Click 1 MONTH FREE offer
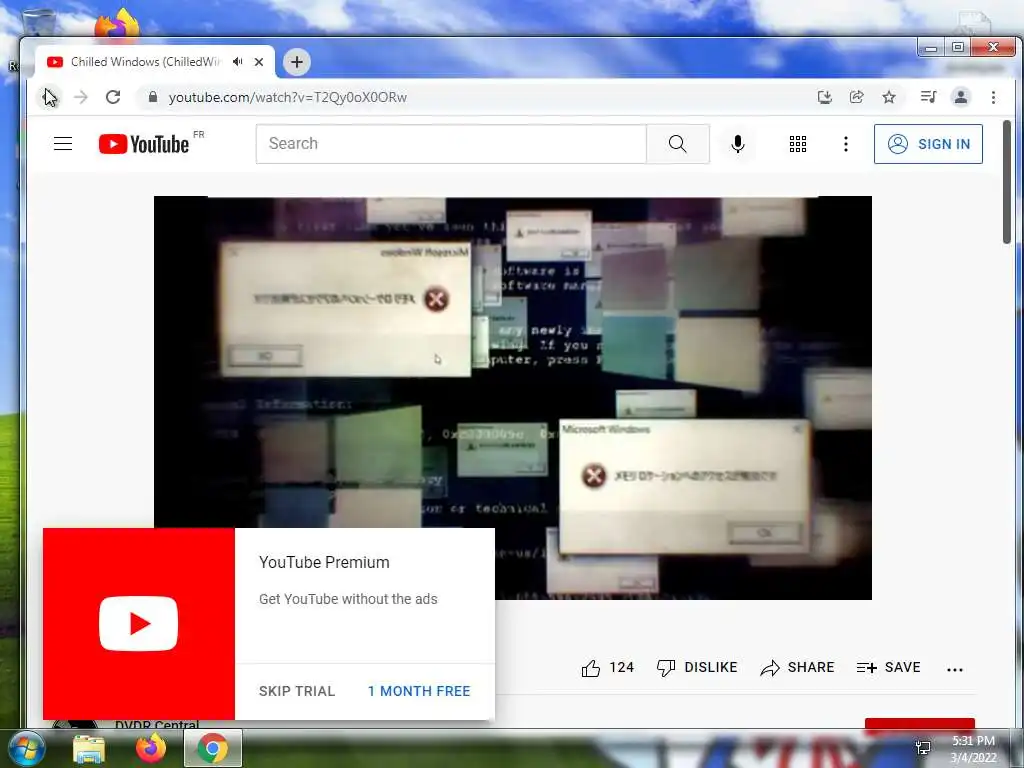 tap(419, 691)
